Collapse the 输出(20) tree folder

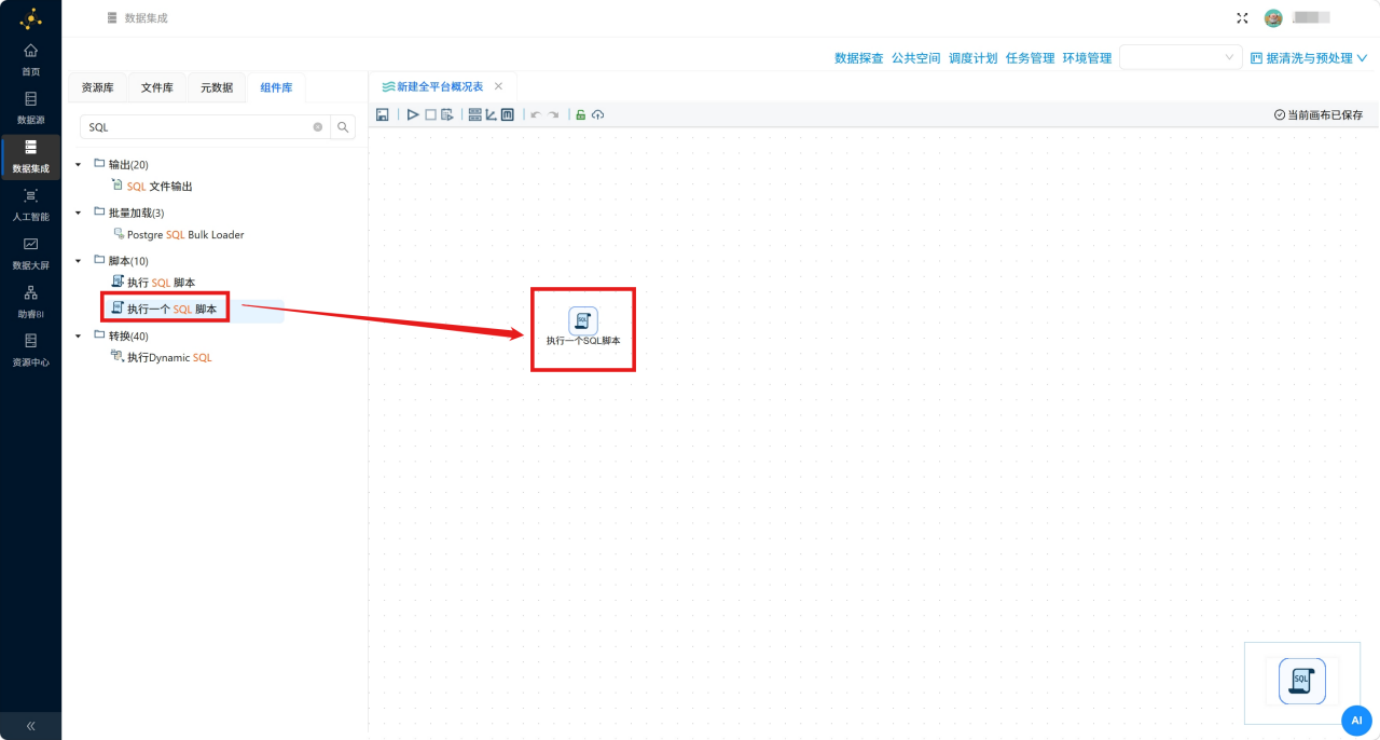(79, 164)
